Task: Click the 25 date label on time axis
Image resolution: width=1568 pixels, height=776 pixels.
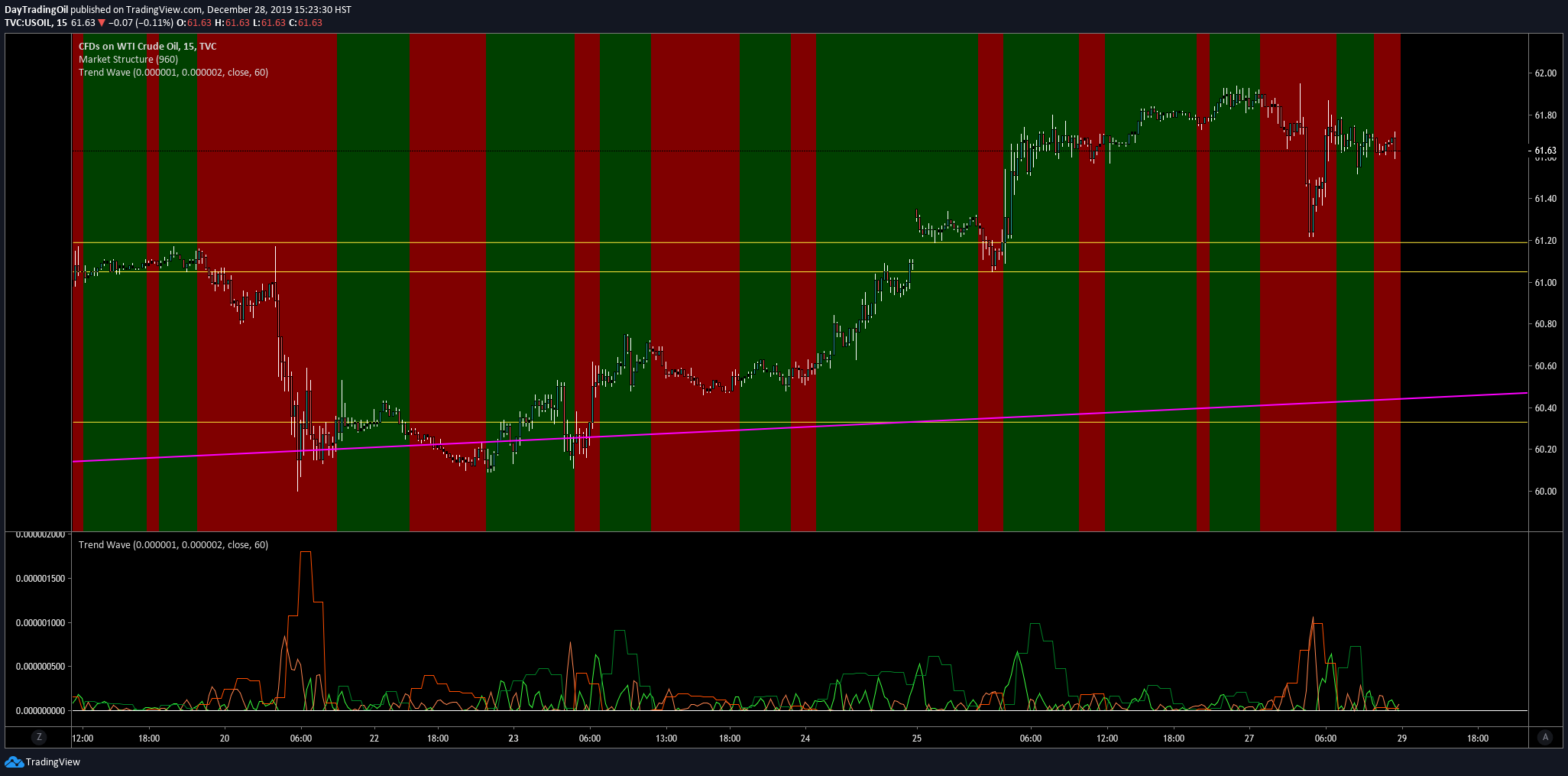Action: click(x=917, y=739)
